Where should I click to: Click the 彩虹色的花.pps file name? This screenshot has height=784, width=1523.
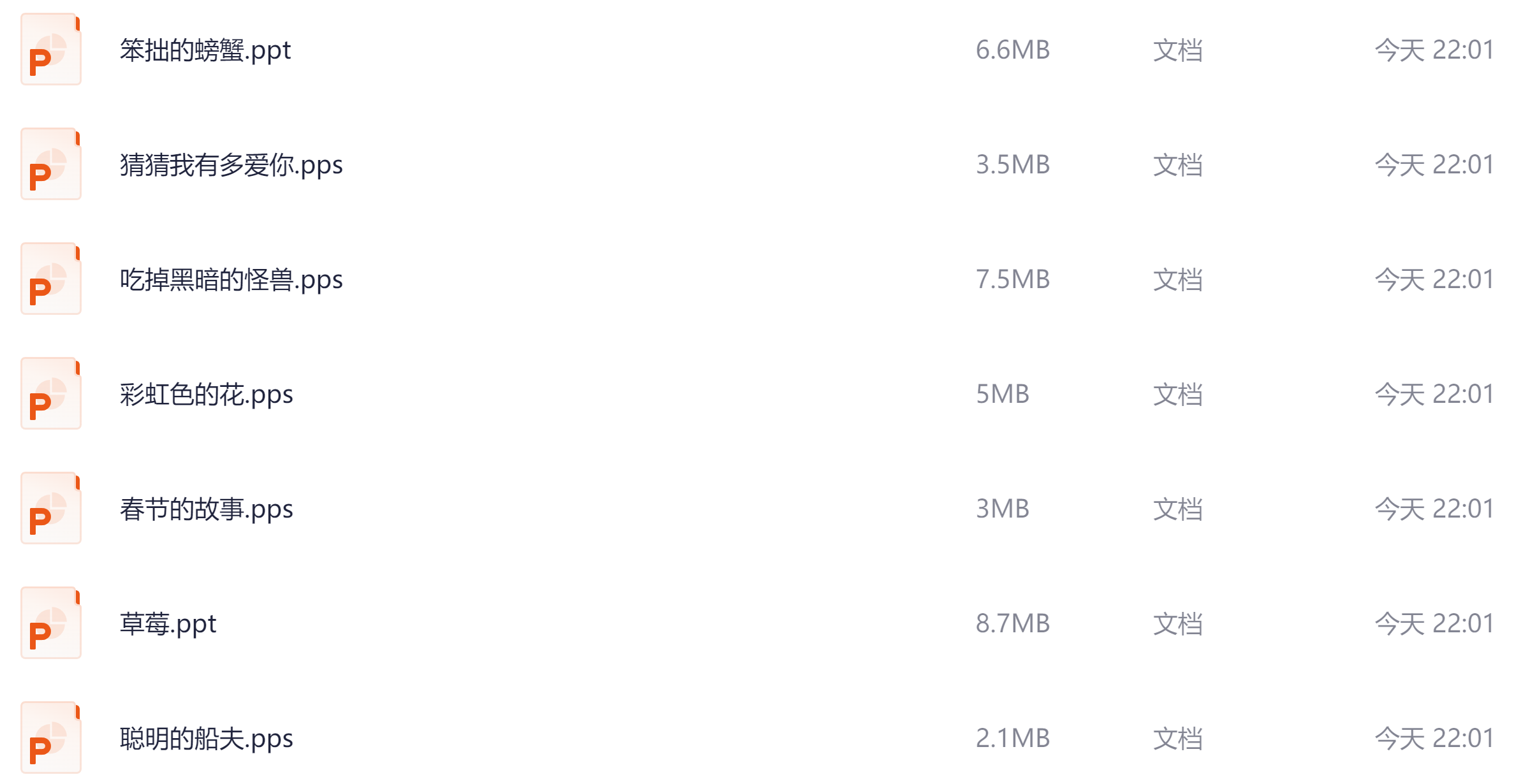point(206,395)
